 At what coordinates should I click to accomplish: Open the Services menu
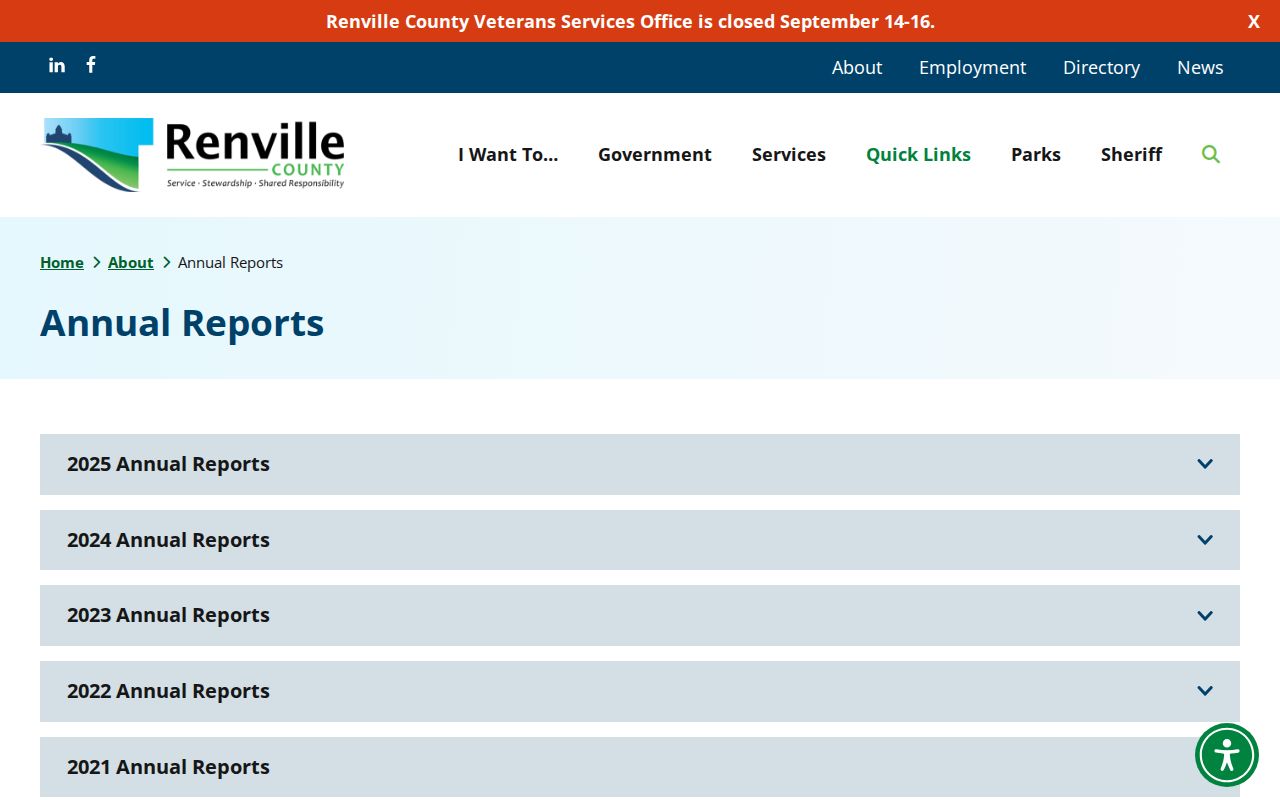pos(789,154)
